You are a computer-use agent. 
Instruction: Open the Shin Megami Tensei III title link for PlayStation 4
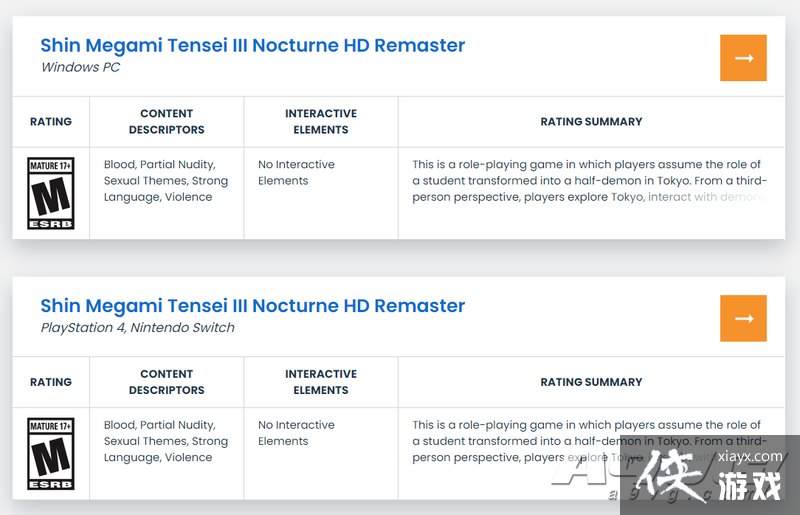pyautogui.click(x=253, y=305)
